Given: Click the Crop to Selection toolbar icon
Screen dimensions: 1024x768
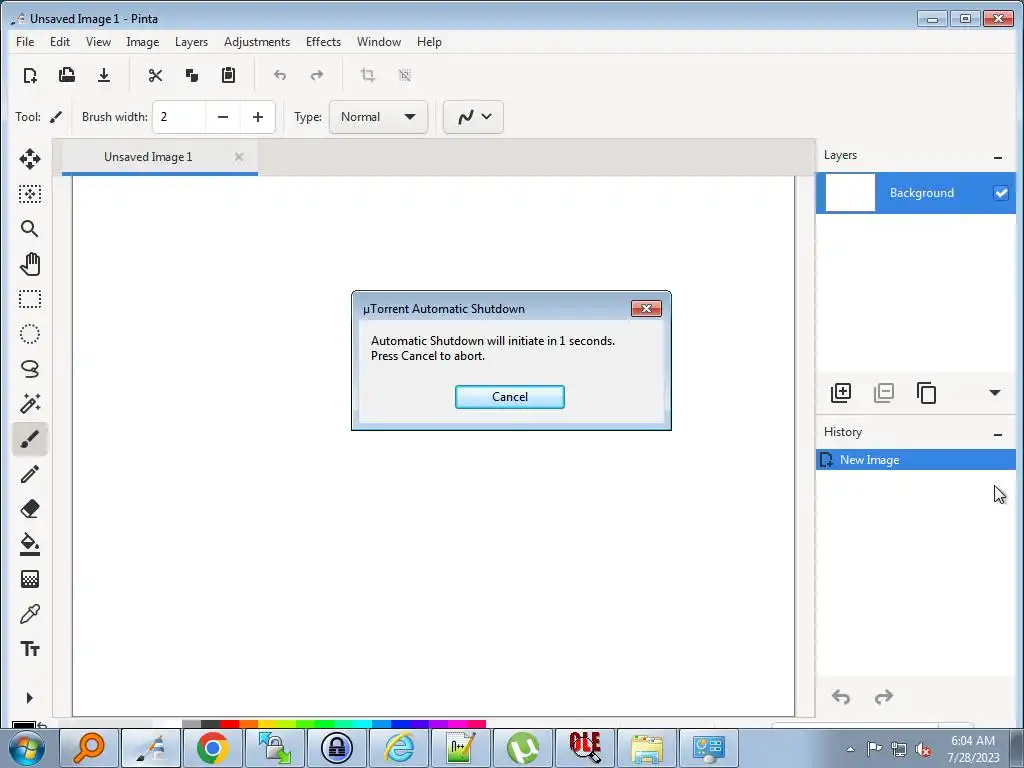Looking at the screenshot, I should [x=368, y=75].
